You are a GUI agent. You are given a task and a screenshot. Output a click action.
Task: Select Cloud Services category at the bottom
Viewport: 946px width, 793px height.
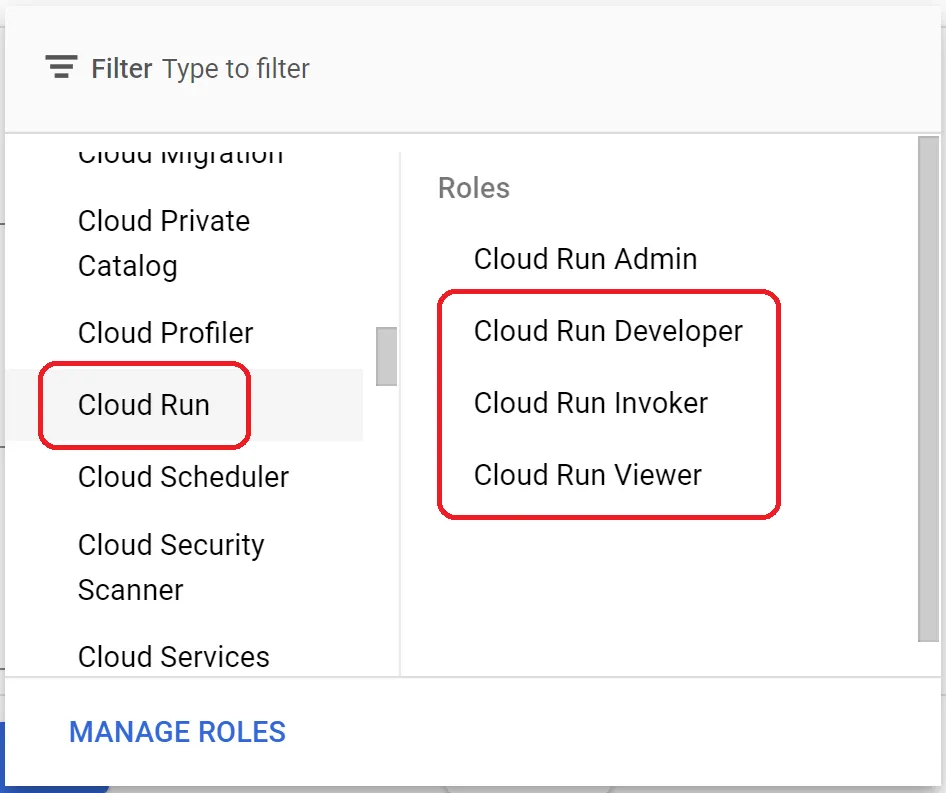point(173,657)
